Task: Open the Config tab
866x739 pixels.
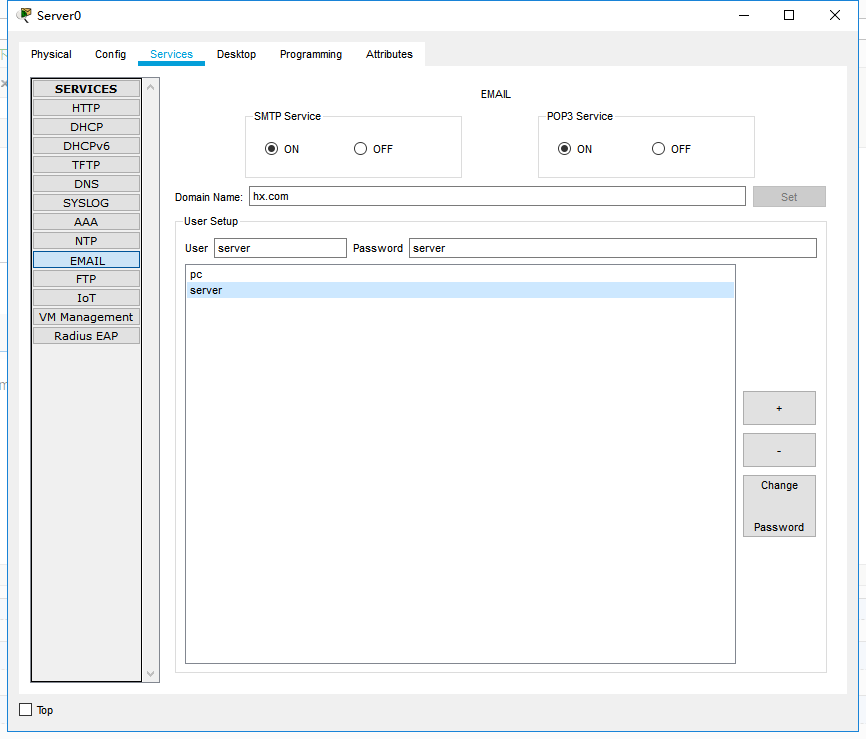Action: click(110, 54)
